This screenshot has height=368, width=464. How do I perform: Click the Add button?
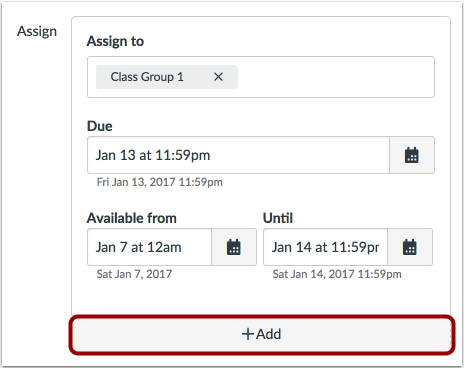pos(262,335)
